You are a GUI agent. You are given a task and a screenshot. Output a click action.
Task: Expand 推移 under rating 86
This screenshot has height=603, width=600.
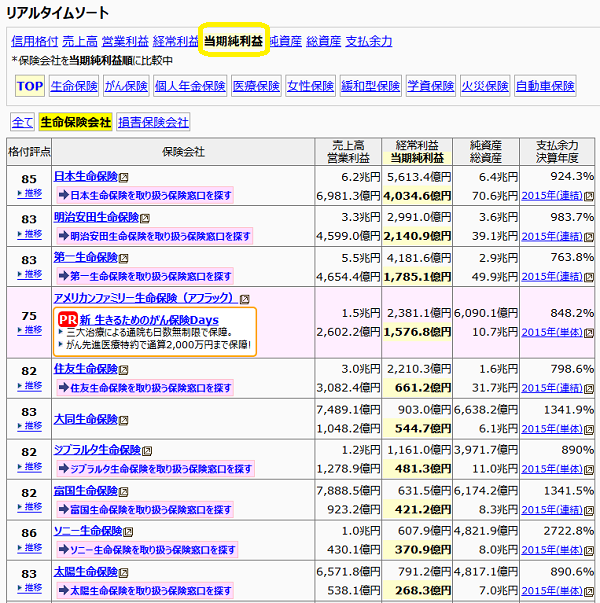coord(30,547)
